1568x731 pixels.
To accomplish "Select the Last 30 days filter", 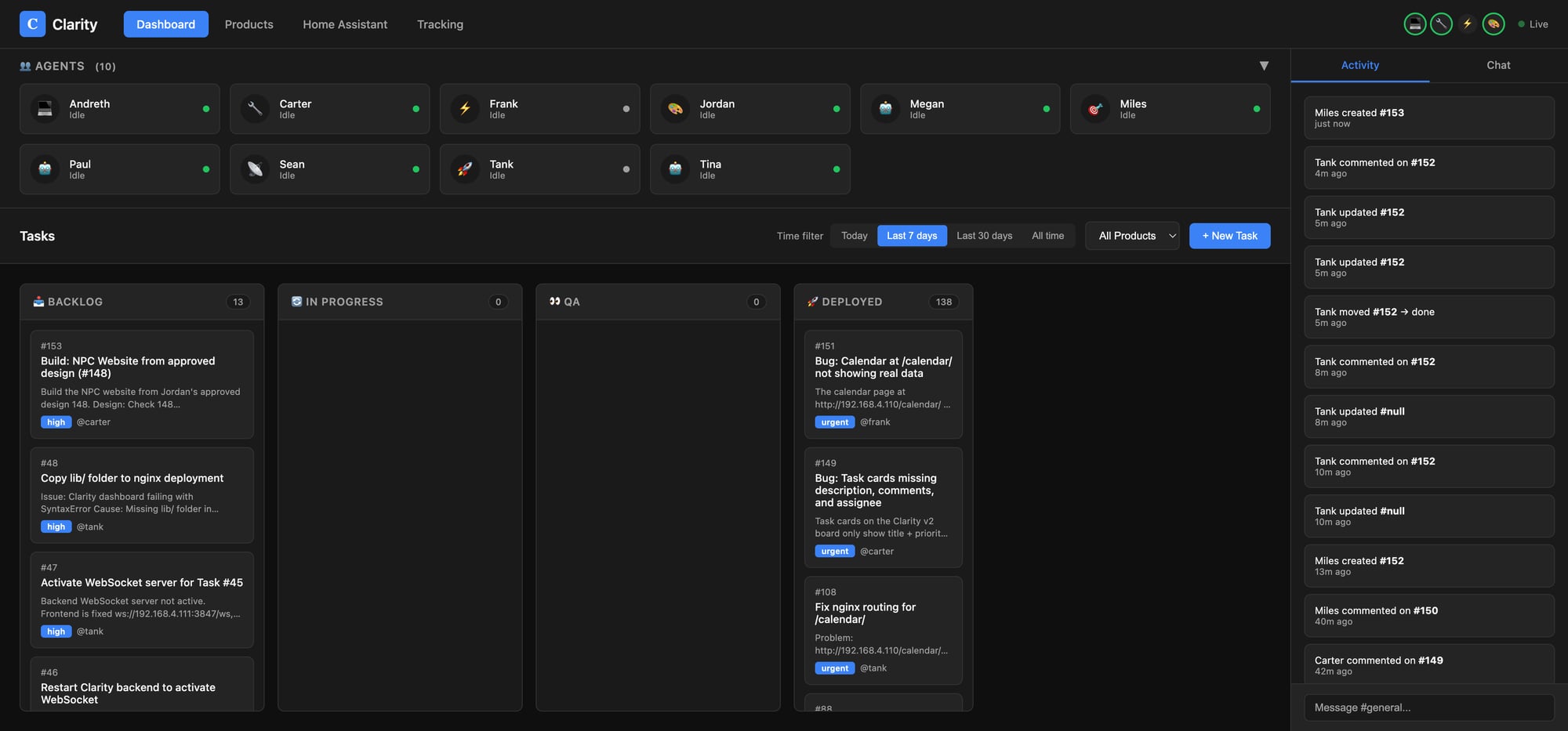I will [x=984, y=236].
